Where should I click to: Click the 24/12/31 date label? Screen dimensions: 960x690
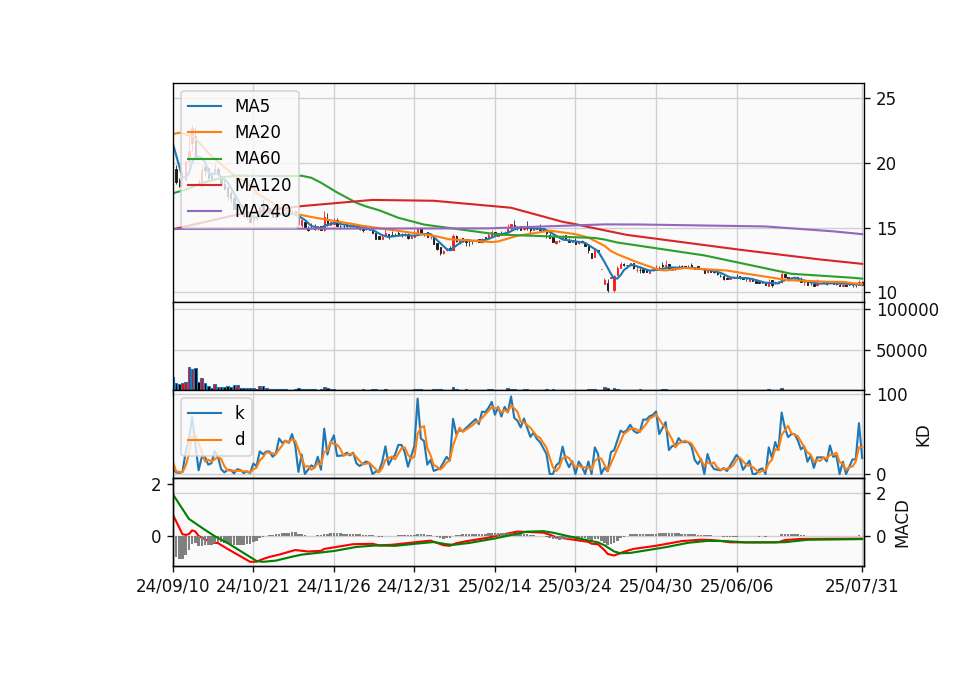pos(414,586)
